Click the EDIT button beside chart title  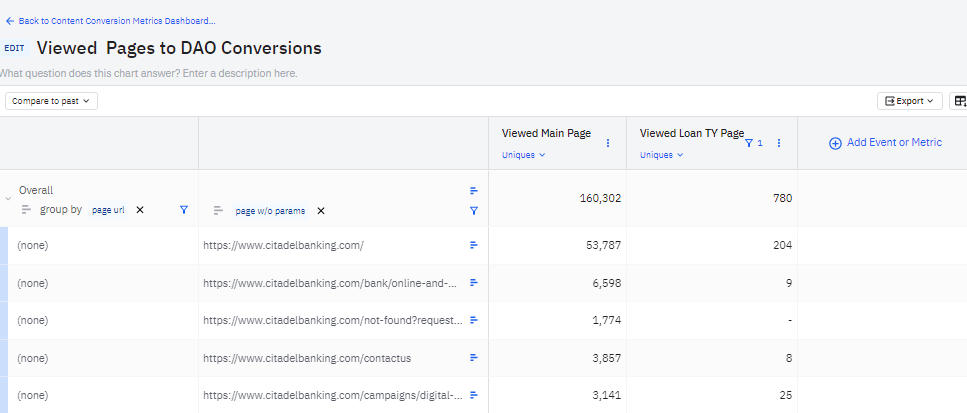pos(14,48)
